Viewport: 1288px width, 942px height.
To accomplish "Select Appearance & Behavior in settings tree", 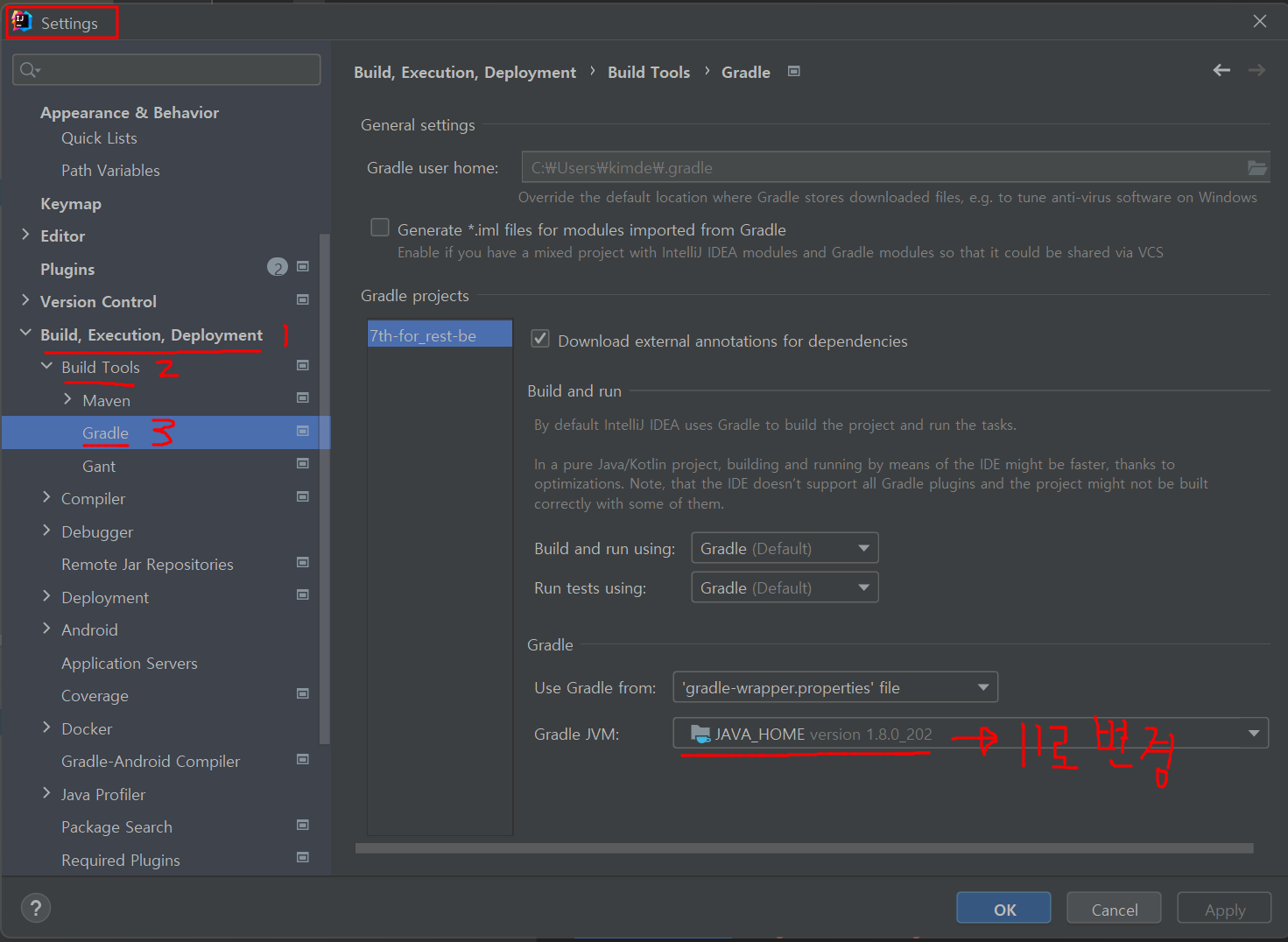I will tap(130, 112).
